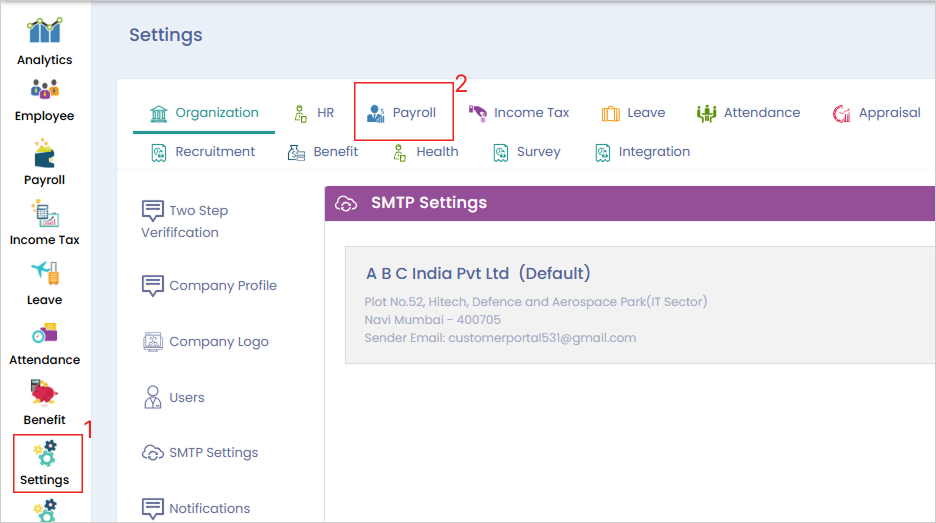Image resolution: width=936 pixels, height=523 pixels.
Task: Open Two Step Verification settings
Action: 186,221
